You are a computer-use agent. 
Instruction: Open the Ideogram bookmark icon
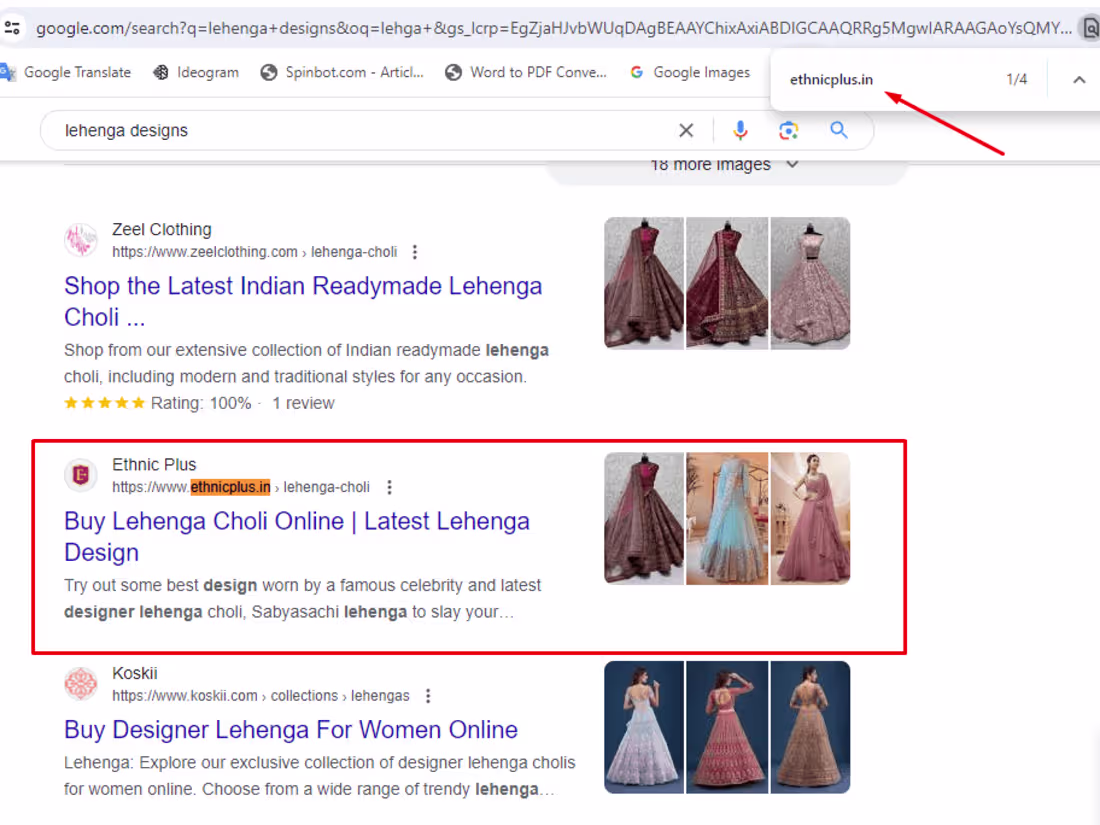click(x=159, y=72)
